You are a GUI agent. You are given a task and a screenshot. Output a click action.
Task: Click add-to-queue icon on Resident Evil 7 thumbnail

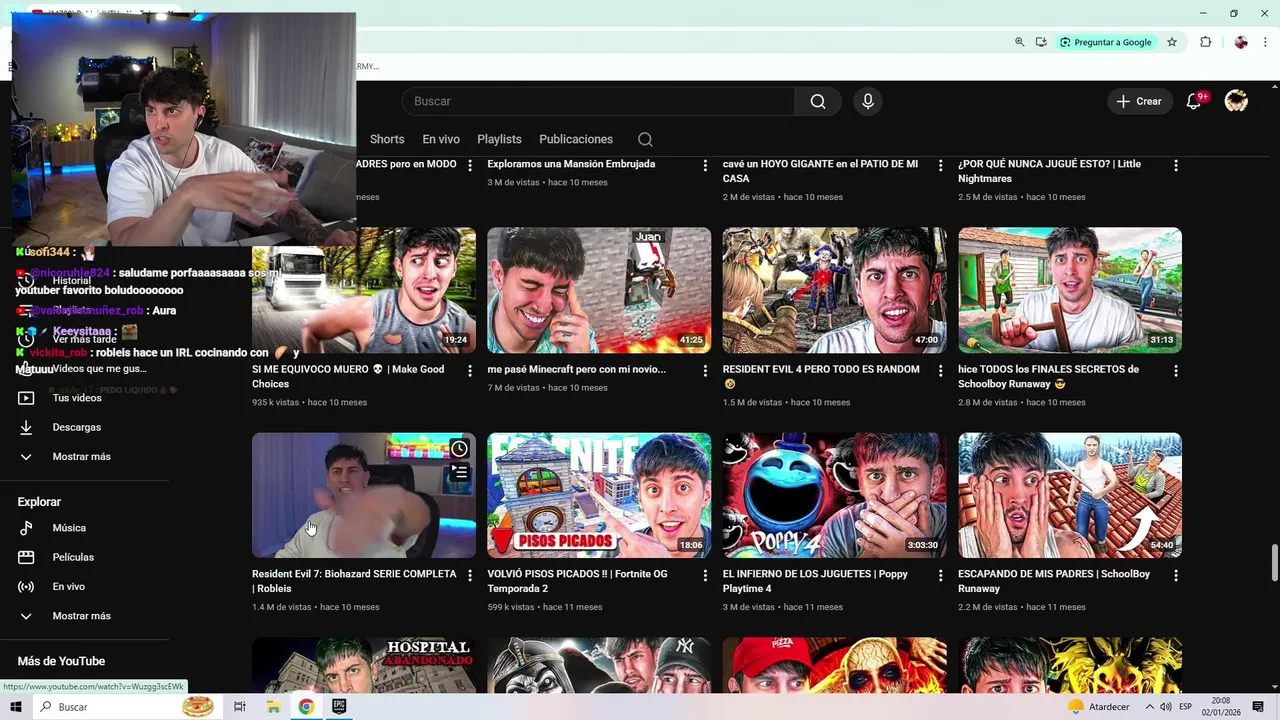coord(459,473)
